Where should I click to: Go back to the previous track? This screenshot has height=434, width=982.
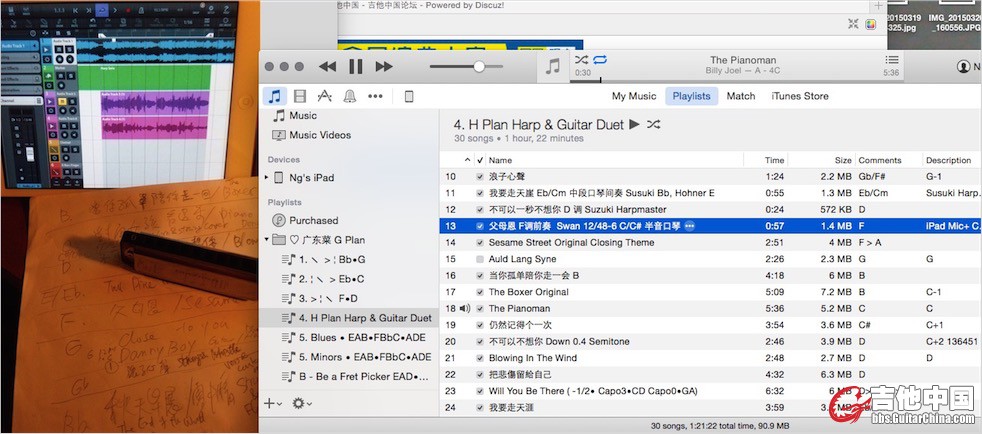coord(327,66)
